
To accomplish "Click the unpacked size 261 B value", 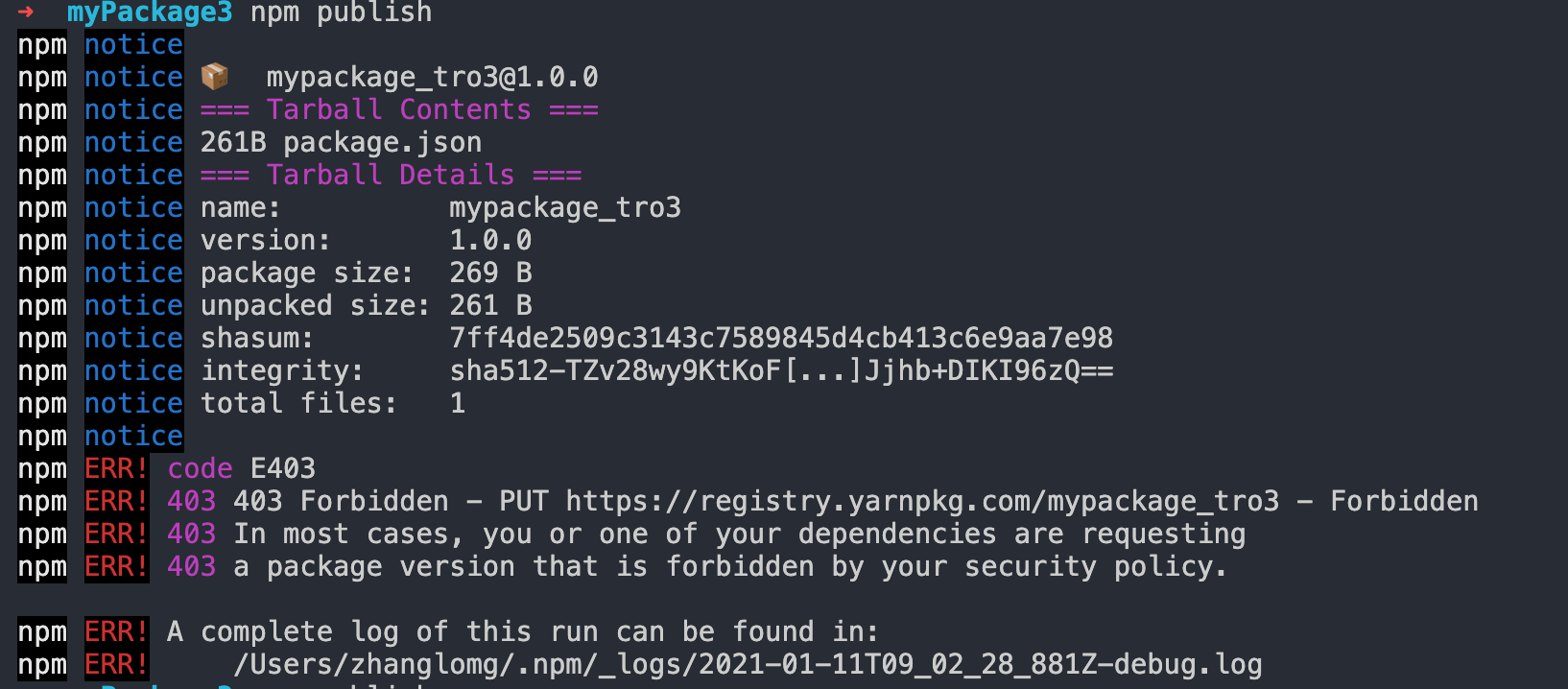I will point(490,305).
